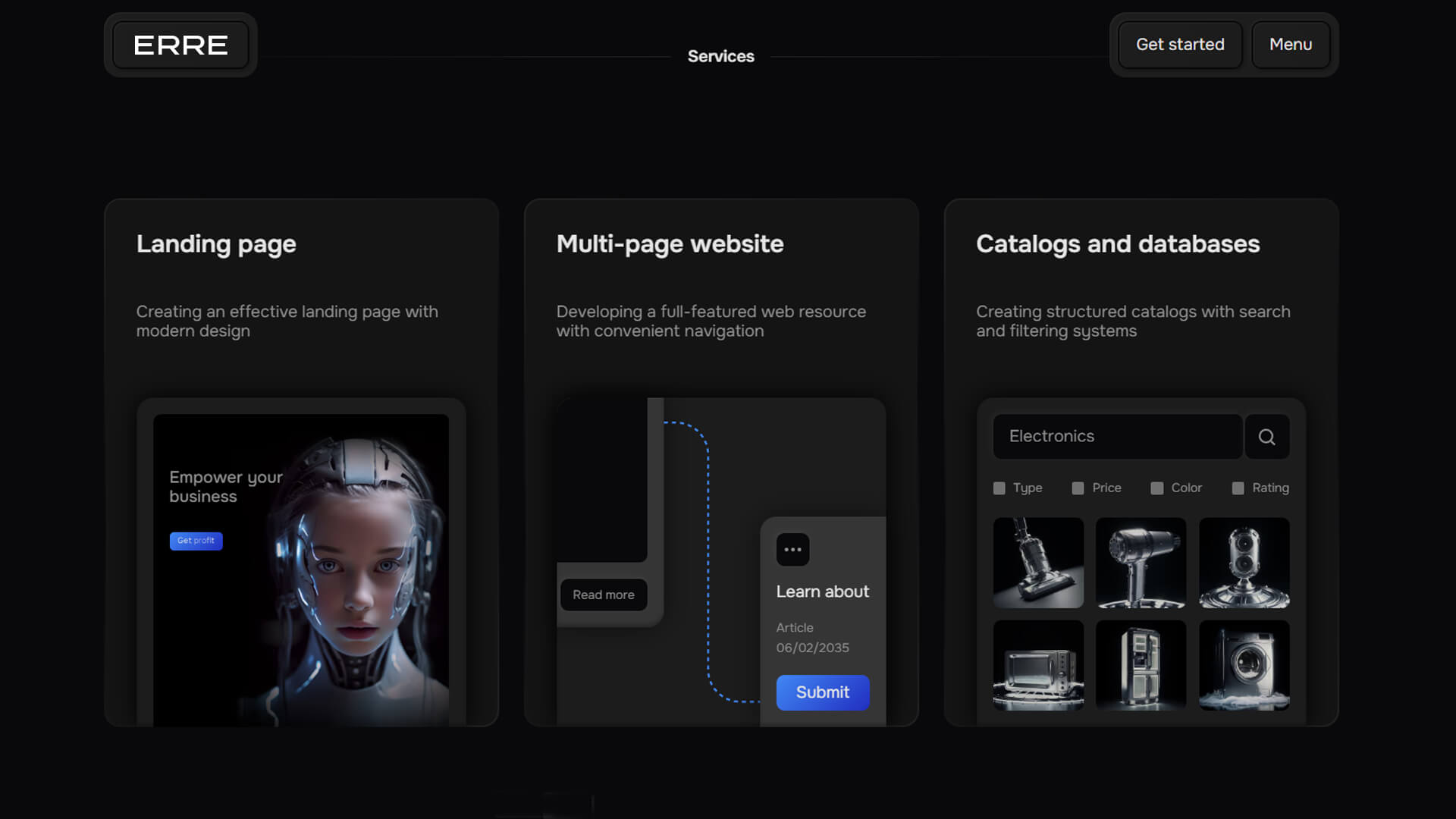The height and width of the screenshot is (819, 1456).
Task: Open the refrigerator product thumbnail
Action: (x=1141, y=665)
